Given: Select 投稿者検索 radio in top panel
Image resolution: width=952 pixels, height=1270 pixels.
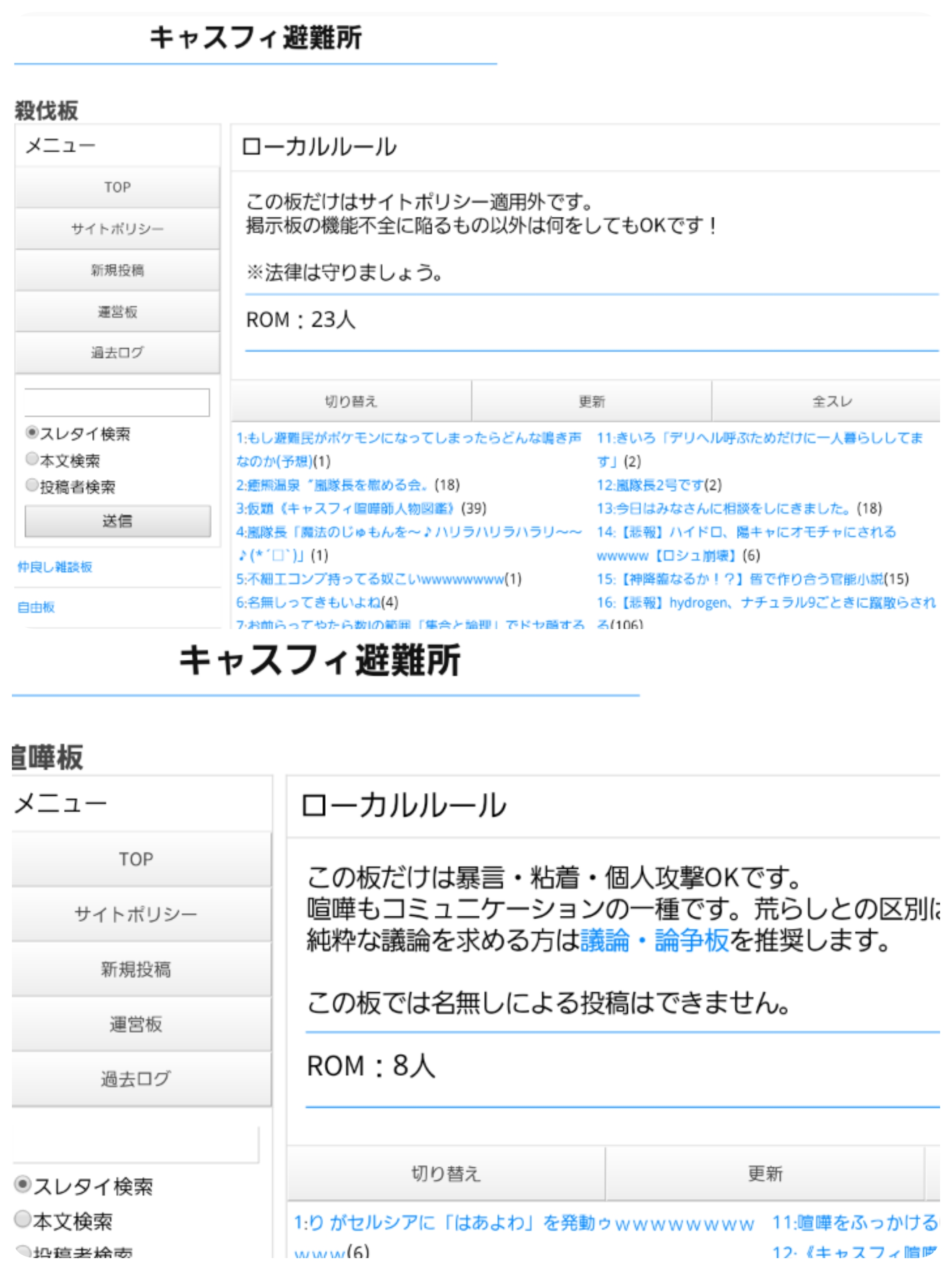Looking at the screenshot, I should coord(32,485).
